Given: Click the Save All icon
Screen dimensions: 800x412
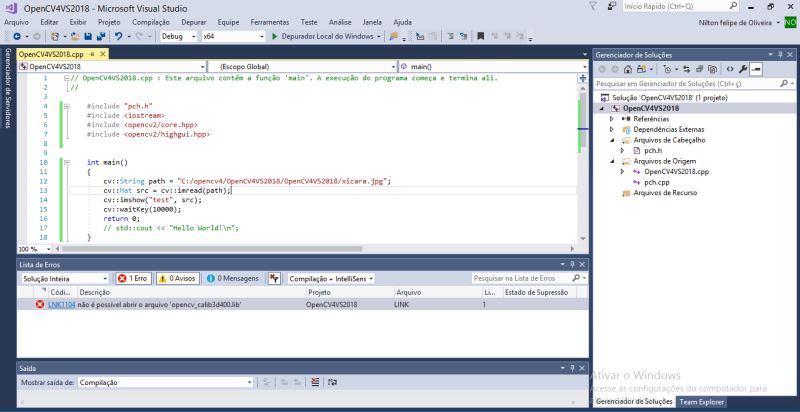Looking at the screenshot, I should [101, 37].
